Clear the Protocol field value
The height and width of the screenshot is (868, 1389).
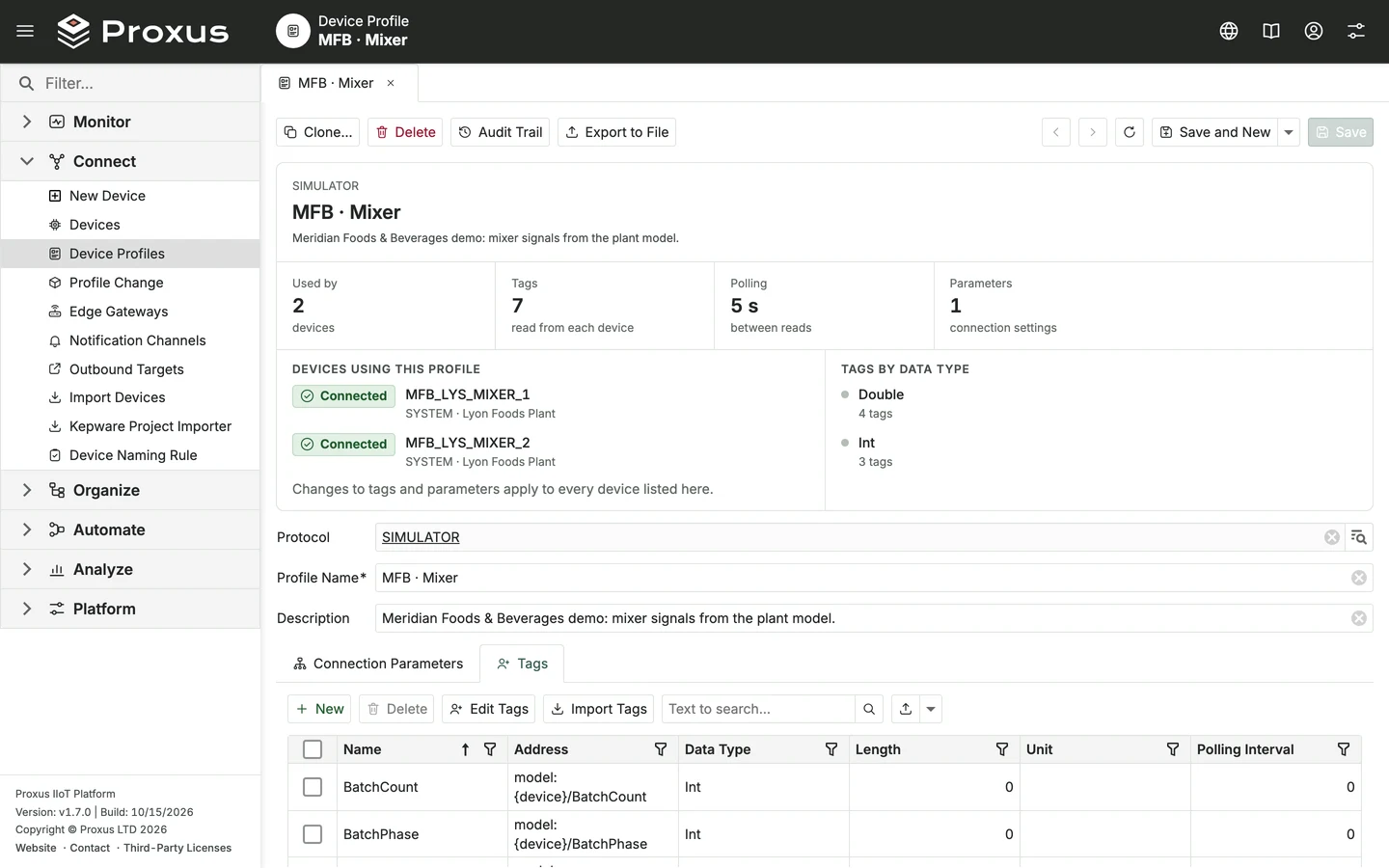click(x=1332, y=537)
